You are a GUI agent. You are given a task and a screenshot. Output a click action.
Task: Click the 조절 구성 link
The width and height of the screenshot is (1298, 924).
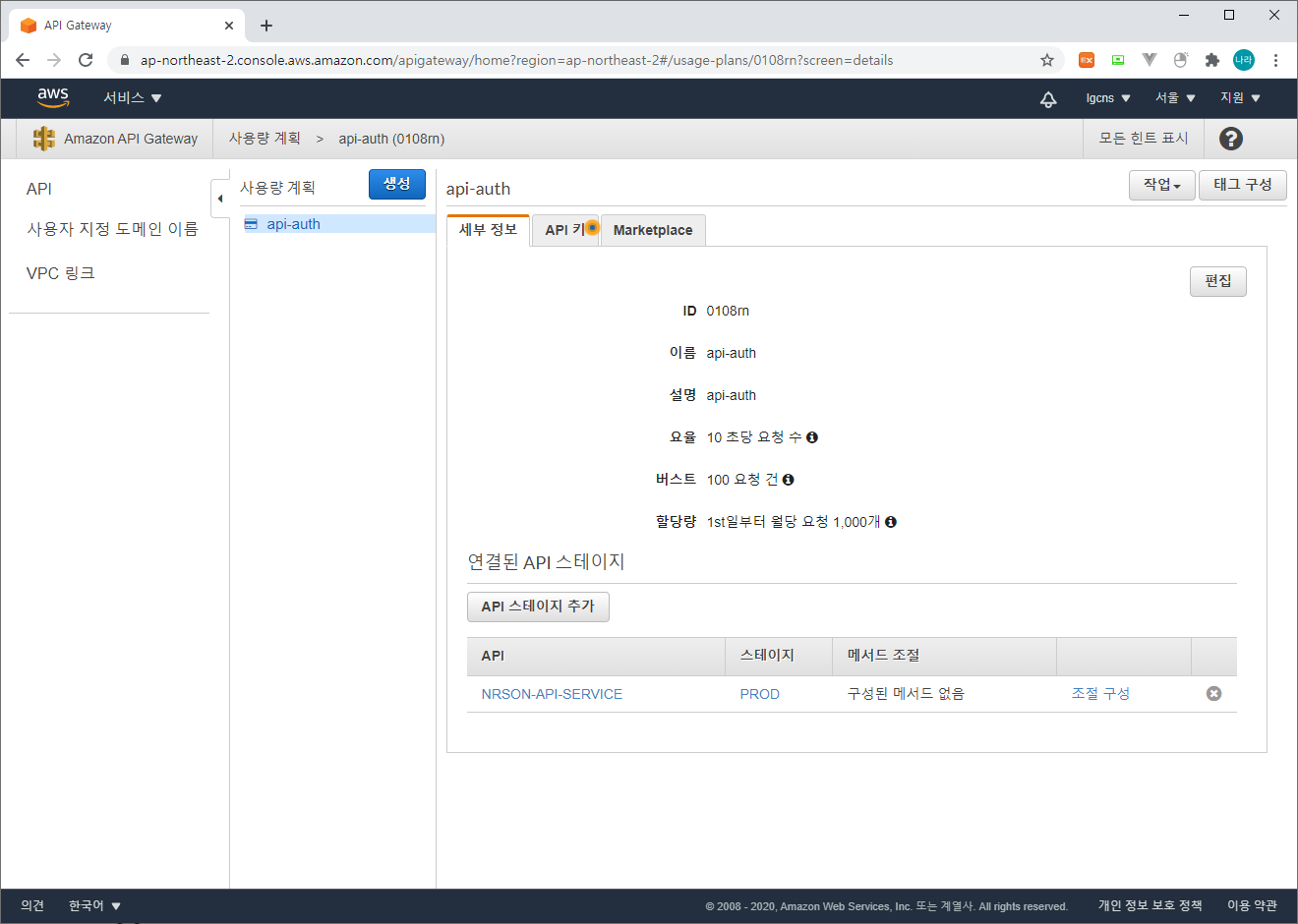pos(1100,694)
